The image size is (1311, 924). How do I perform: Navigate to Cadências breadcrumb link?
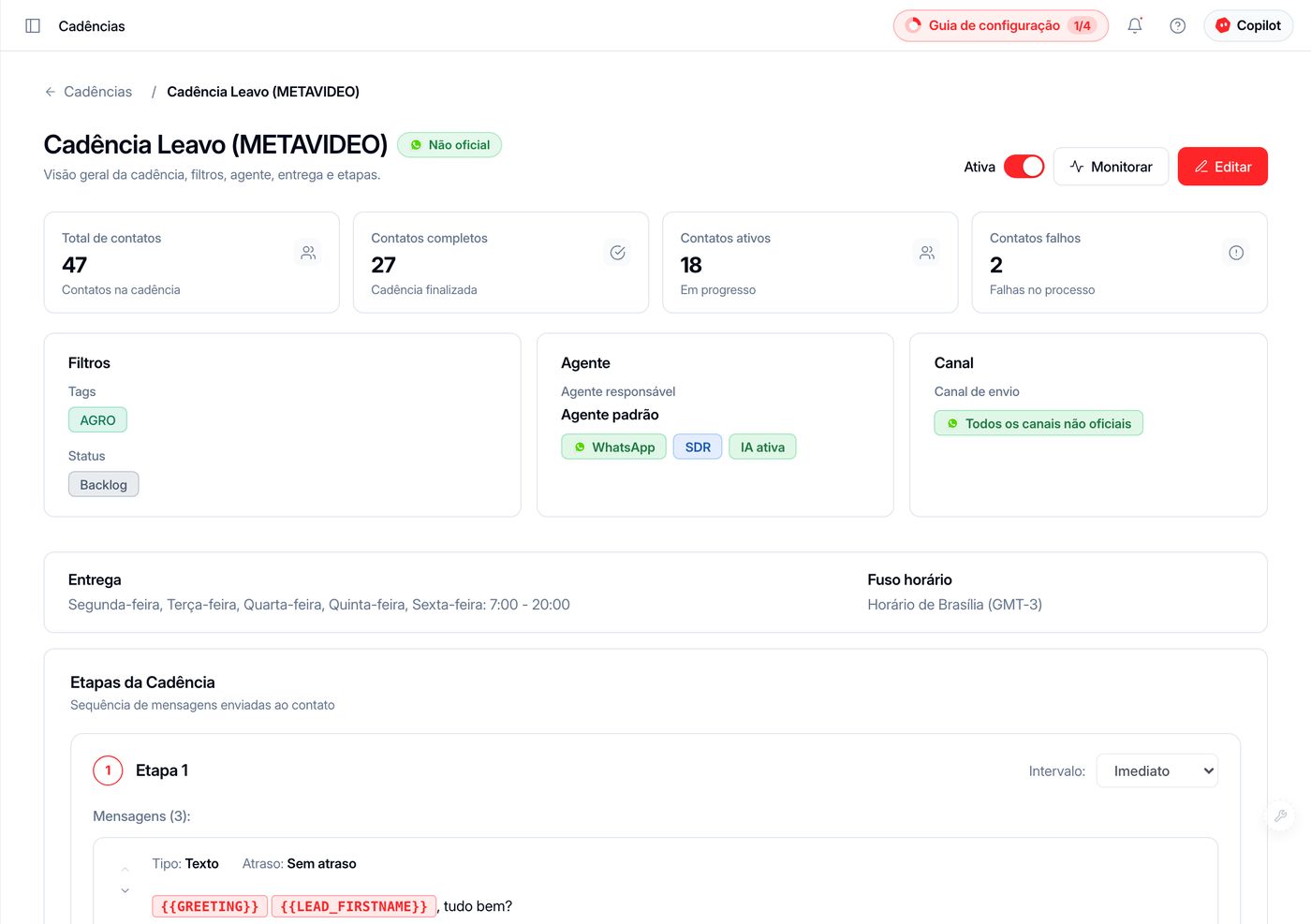click(x=97, y=92)
